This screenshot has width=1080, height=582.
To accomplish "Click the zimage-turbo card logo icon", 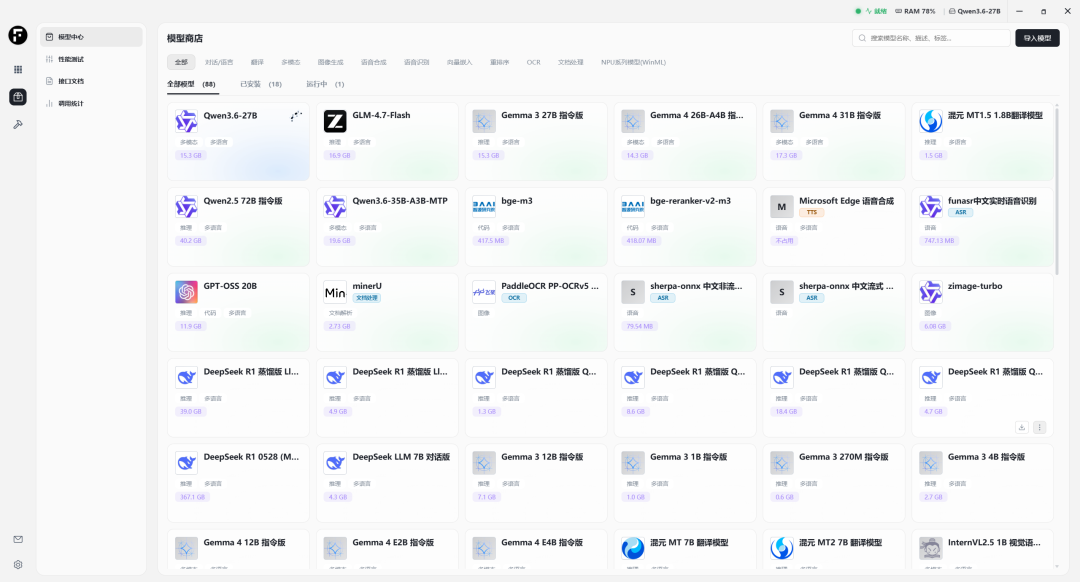I will 931,292.
